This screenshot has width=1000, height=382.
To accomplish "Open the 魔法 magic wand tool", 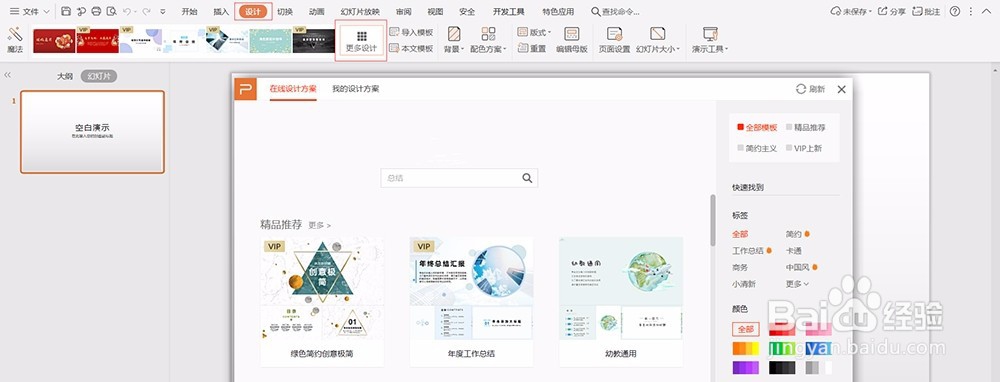I will click(15, 40).
